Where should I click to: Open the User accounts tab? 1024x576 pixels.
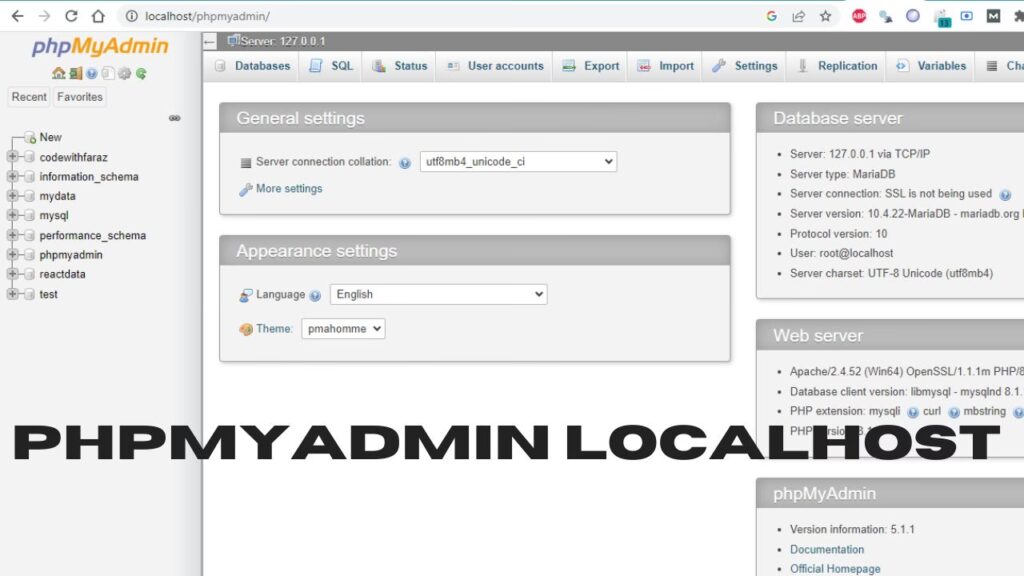pos(494,66)
